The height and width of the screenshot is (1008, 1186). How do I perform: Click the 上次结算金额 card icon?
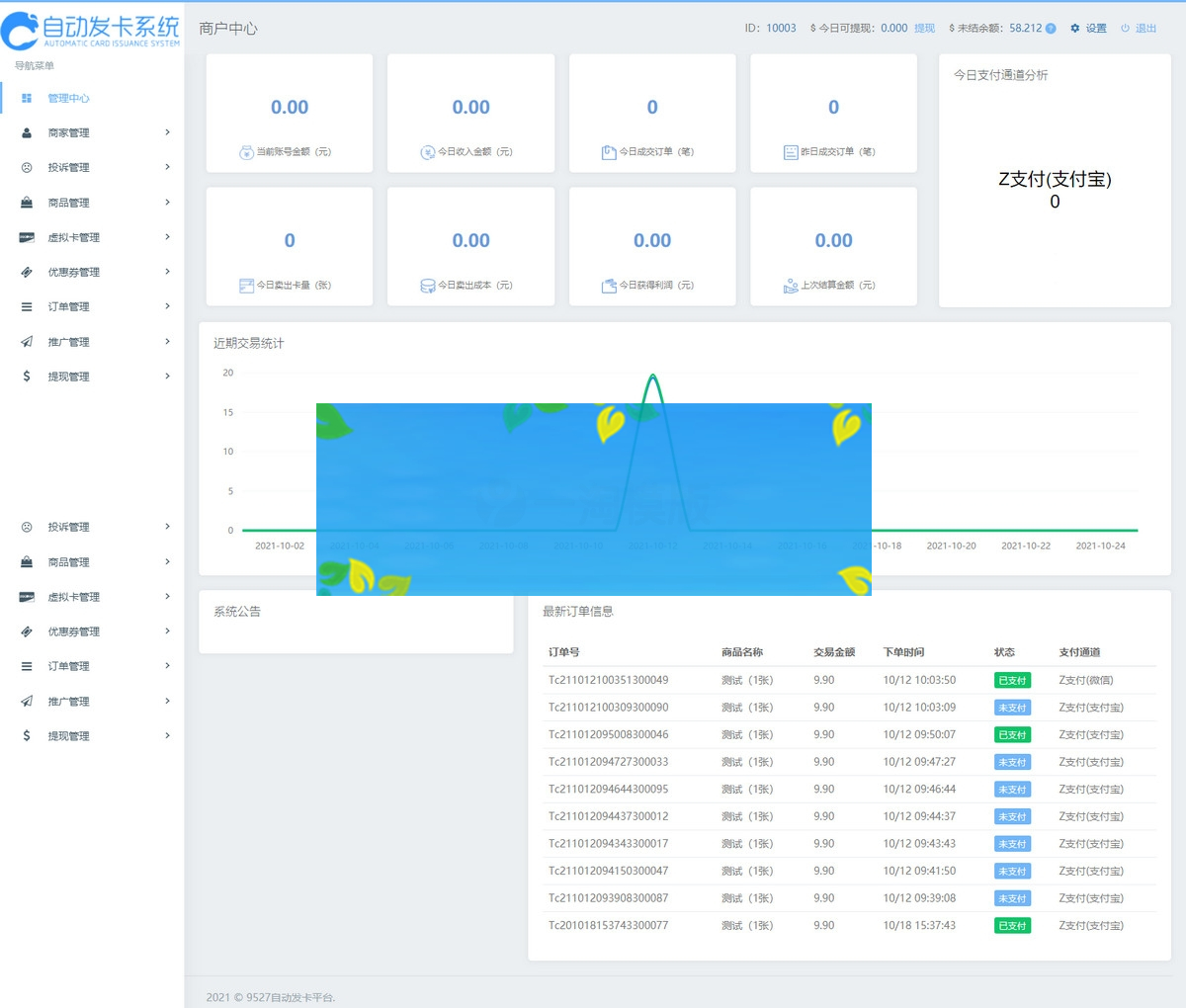[x=791, y=286]
